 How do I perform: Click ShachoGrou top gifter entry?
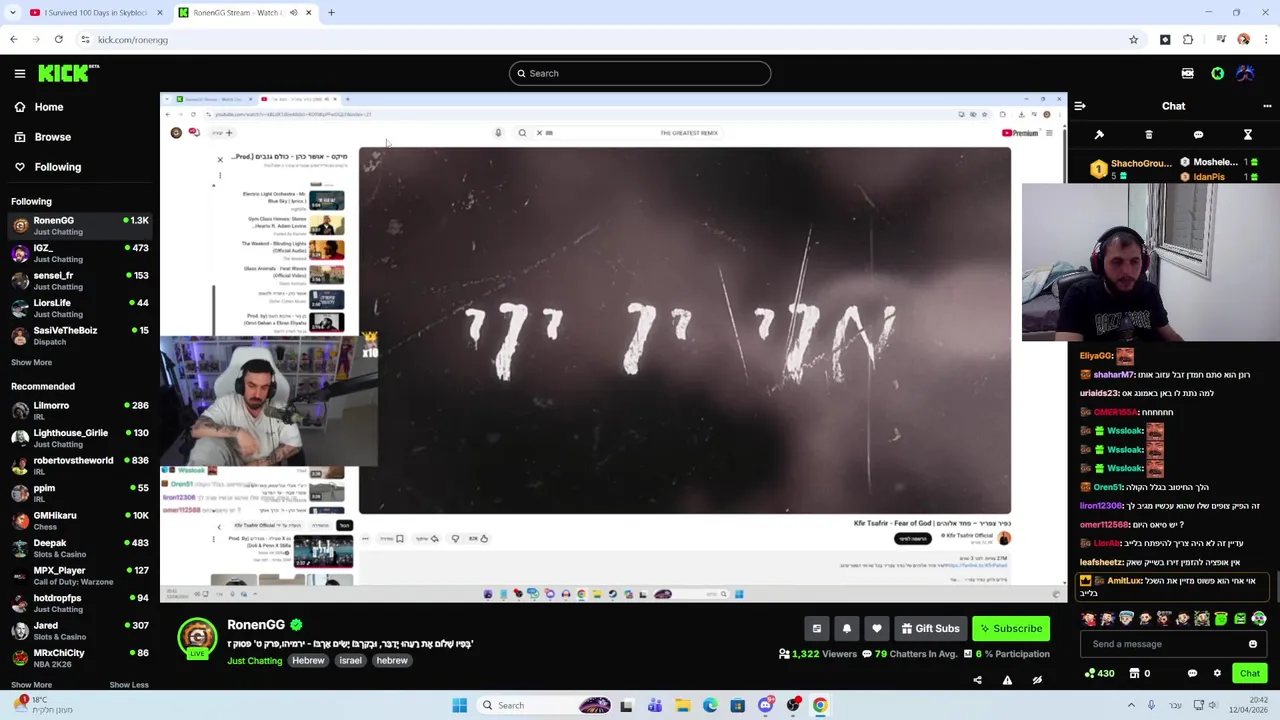[x=1130, y=169]
